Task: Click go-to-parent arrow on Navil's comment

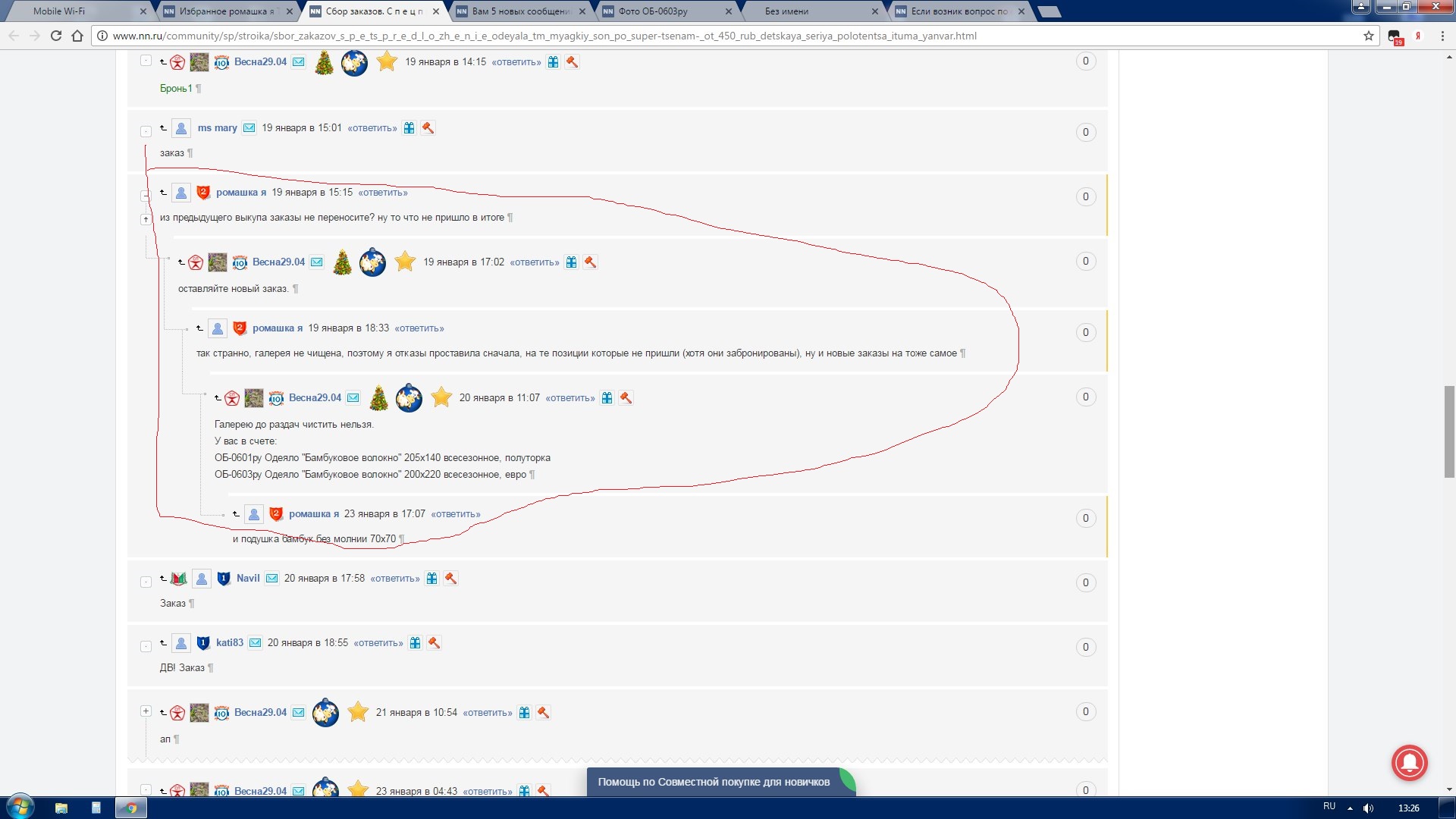Action: click(163, 579)
